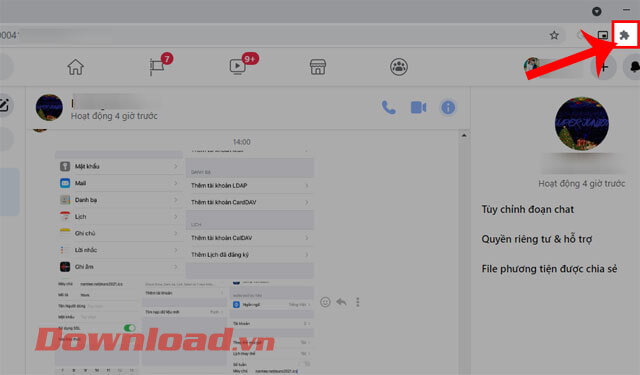This screenshot has width=640, height=375.
Task: Open the profile shortcut in top bar
Action: click(553, 67)
